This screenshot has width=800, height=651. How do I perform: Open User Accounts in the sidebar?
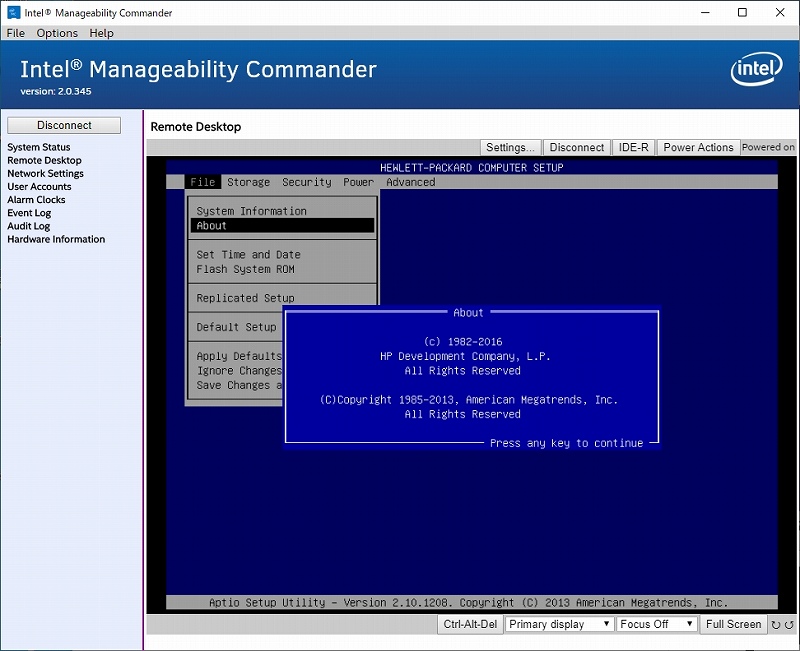coord(39,187)
